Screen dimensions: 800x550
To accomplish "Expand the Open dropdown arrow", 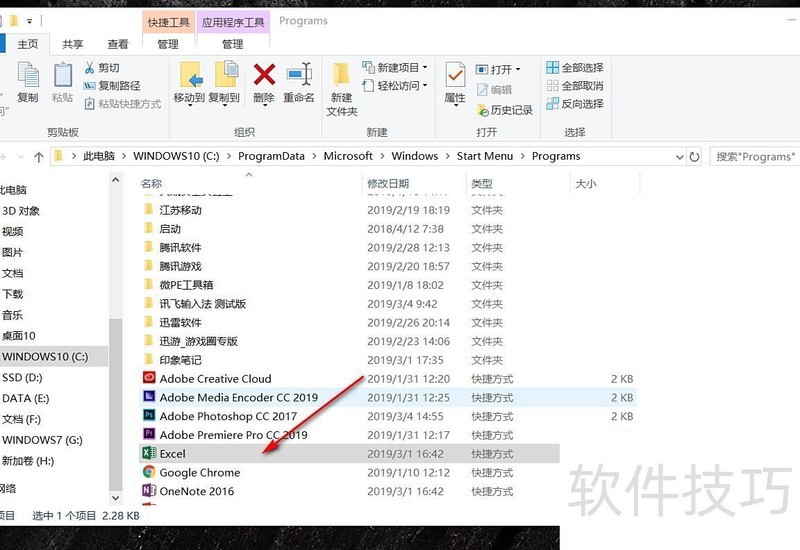I will (517, 69).
